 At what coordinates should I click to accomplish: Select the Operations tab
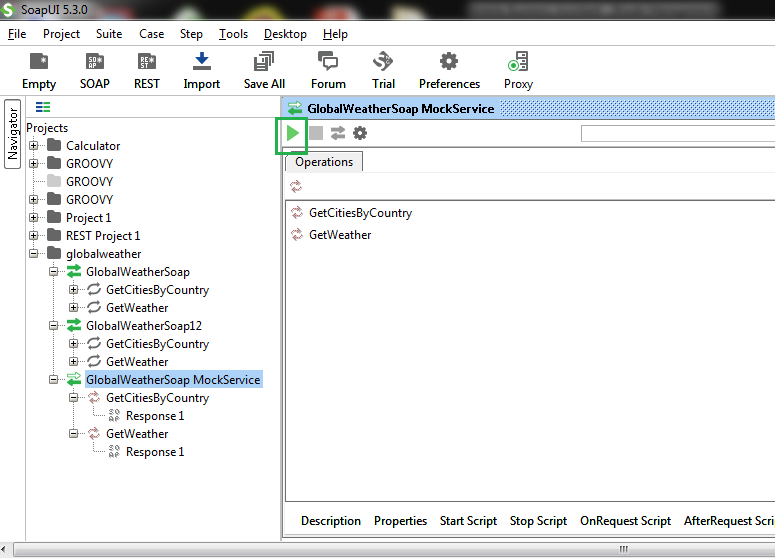click(x=324, y=162)
